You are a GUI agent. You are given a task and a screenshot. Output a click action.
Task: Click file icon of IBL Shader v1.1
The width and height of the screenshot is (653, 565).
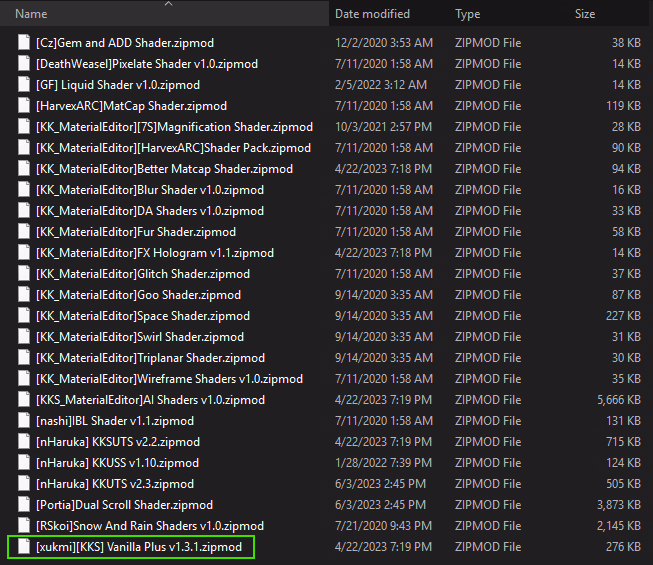click(x=25, y=421)
